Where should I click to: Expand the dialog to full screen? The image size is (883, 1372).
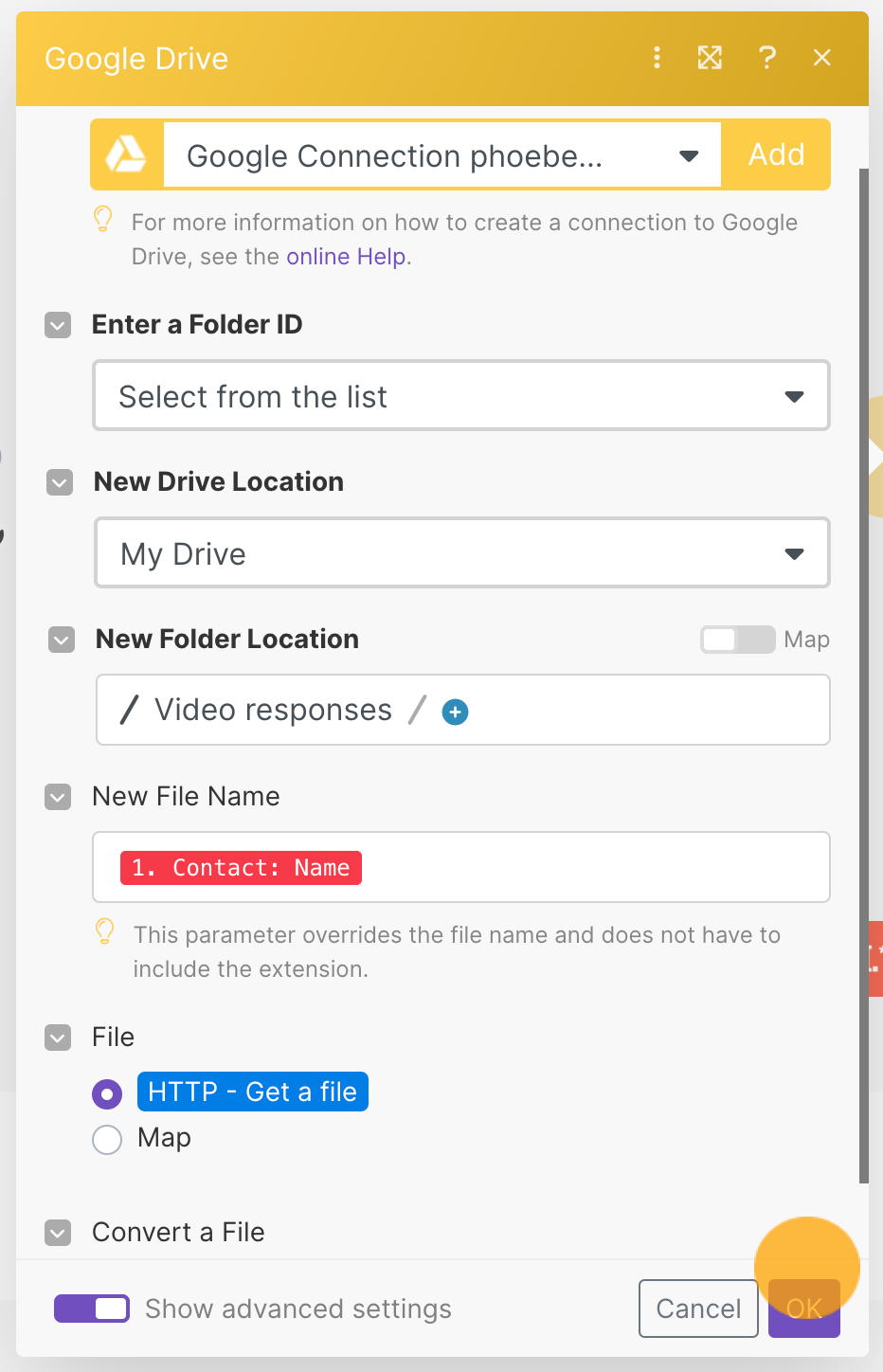(x=710, y=58)
